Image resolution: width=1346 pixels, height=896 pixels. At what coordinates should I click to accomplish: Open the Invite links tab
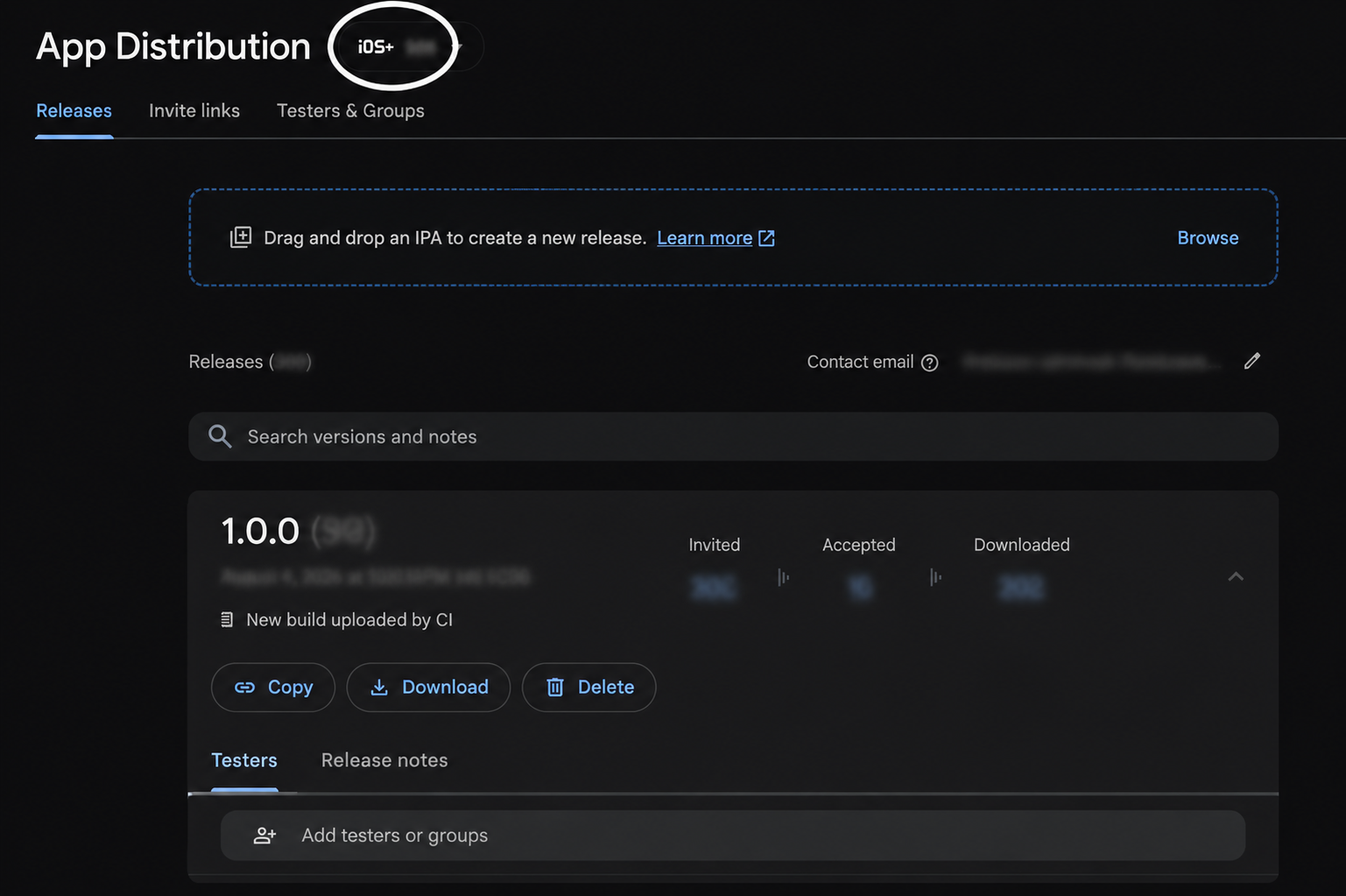tap(194, 110)
